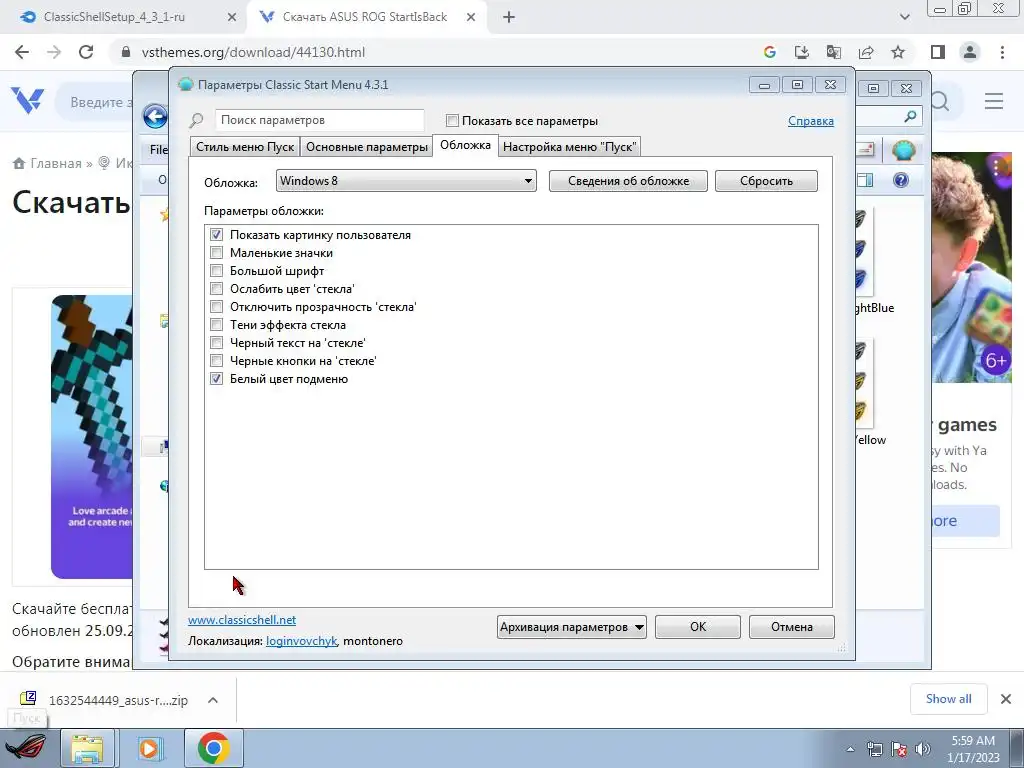Enable 'Маленькие значки' option
This screenshot has height=768, width=1024.
[x=216, y=253]
